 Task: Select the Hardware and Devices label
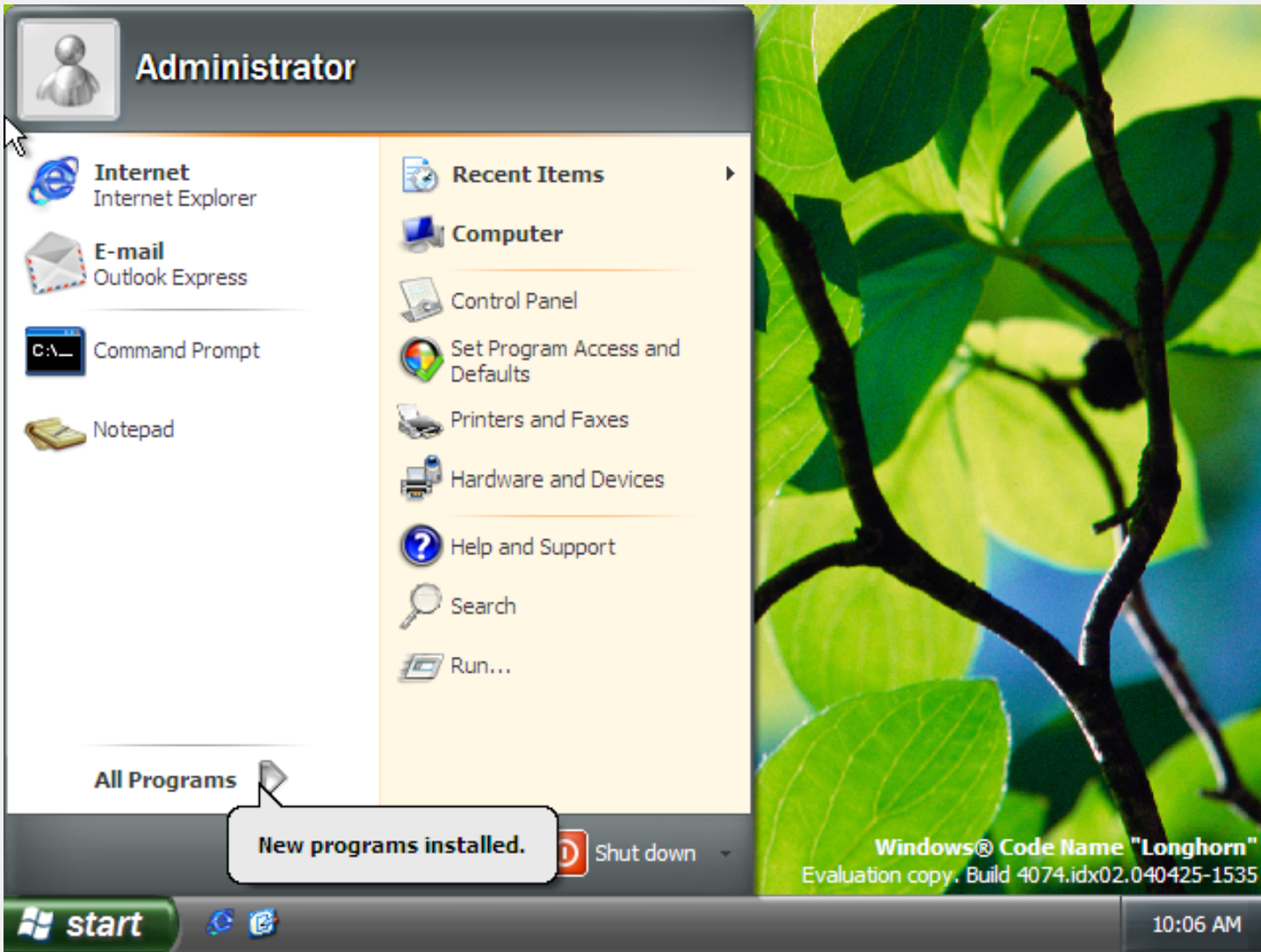[557, 480]
